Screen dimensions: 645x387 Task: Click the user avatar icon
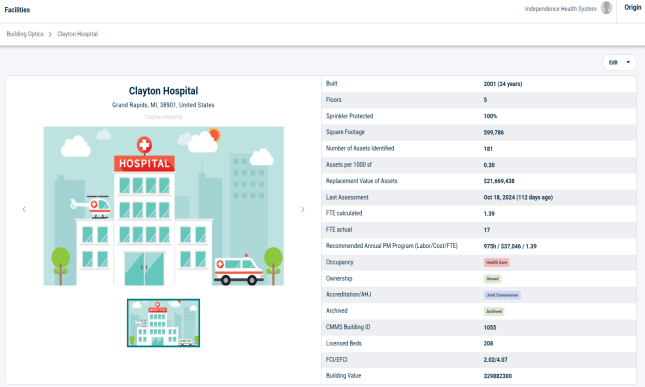[x=606, y=7]
